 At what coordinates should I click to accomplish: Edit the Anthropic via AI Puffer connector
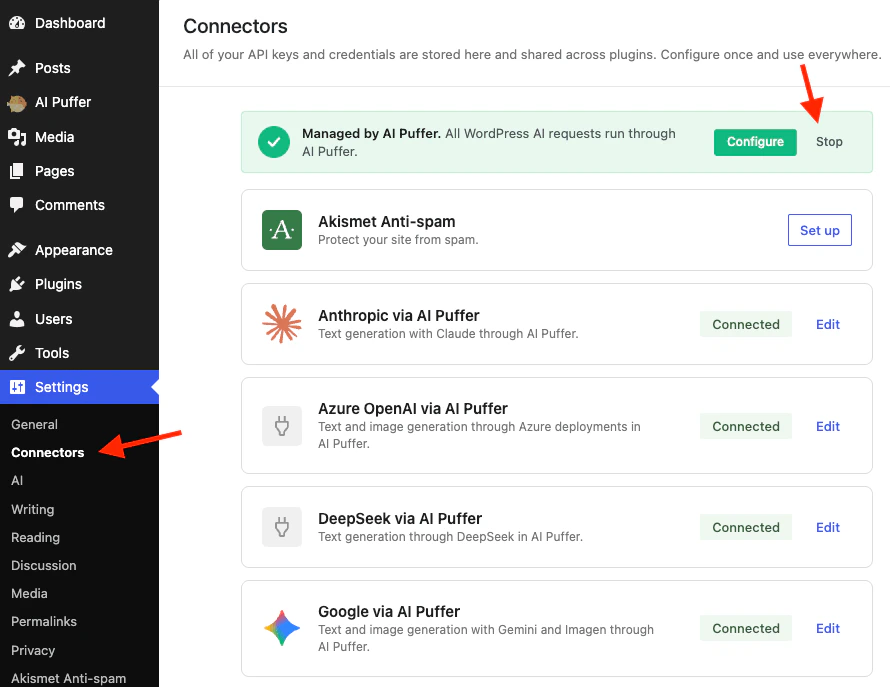point(828,324)
